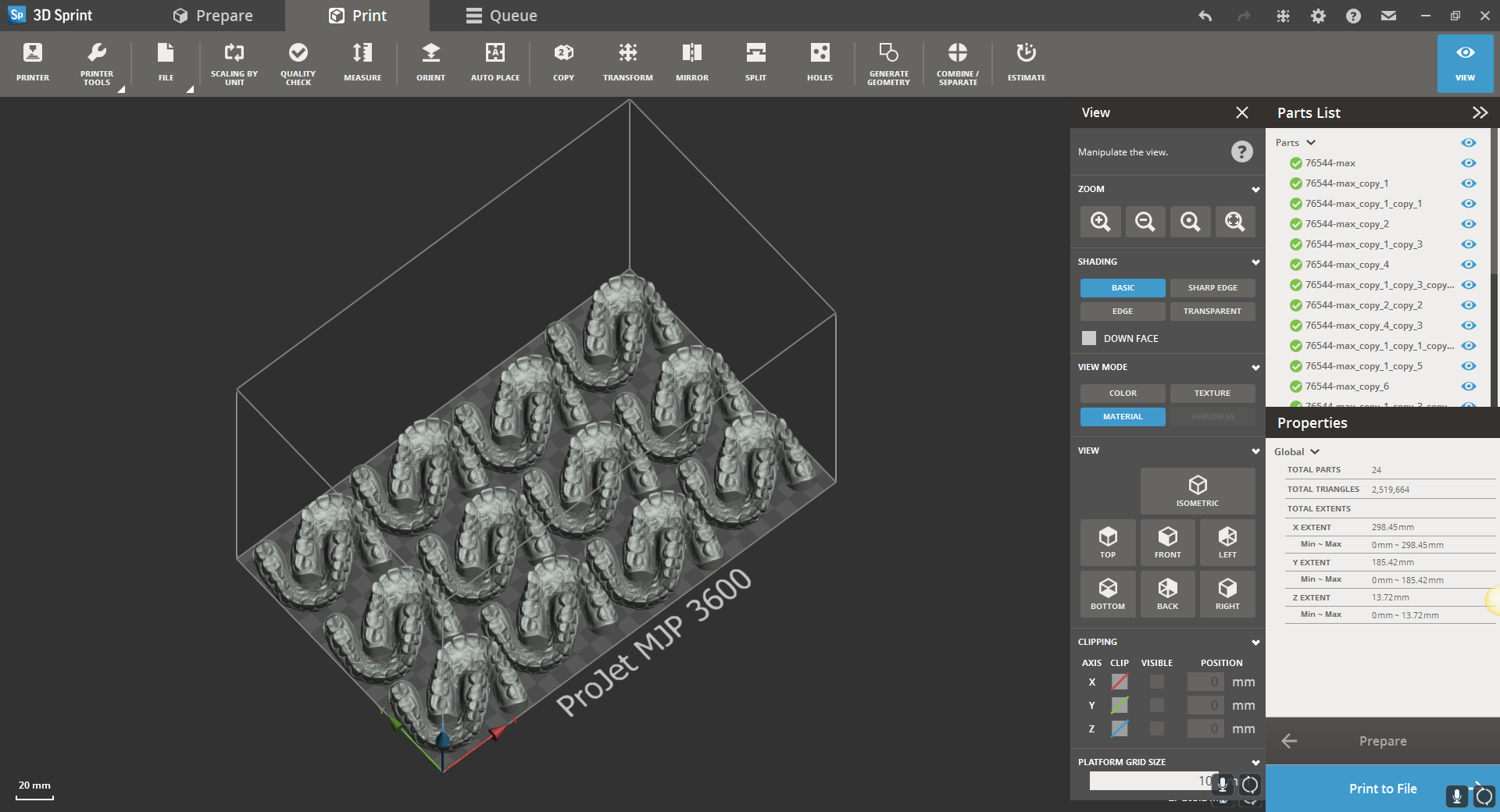Open the Auto Place tool
This screenshot has width=1500, height=812.
495,62
